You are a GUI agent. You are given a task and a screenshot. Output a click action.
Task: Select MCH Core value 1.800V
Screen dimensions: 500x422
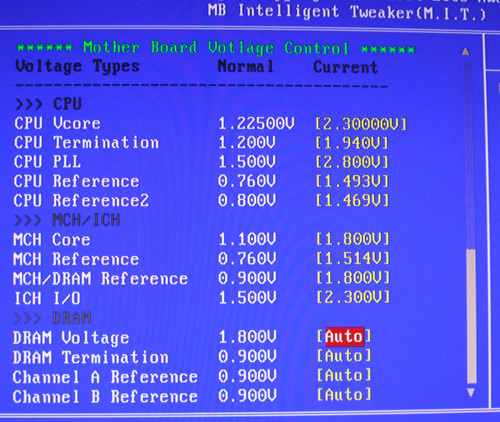(x=352, y=239)
